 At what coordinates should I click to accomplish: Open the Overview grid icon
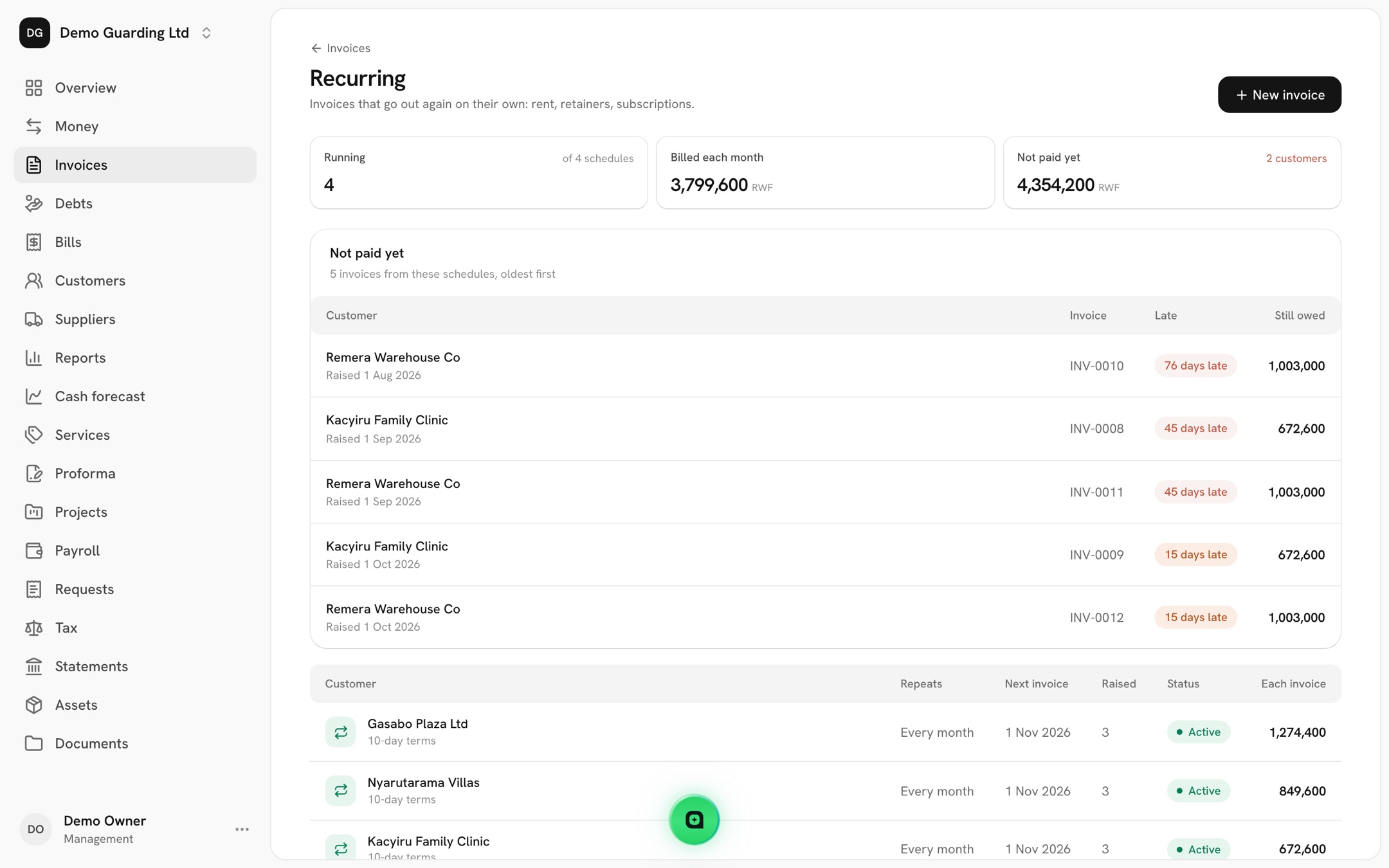pyautogui.click(x=33, y=87)
